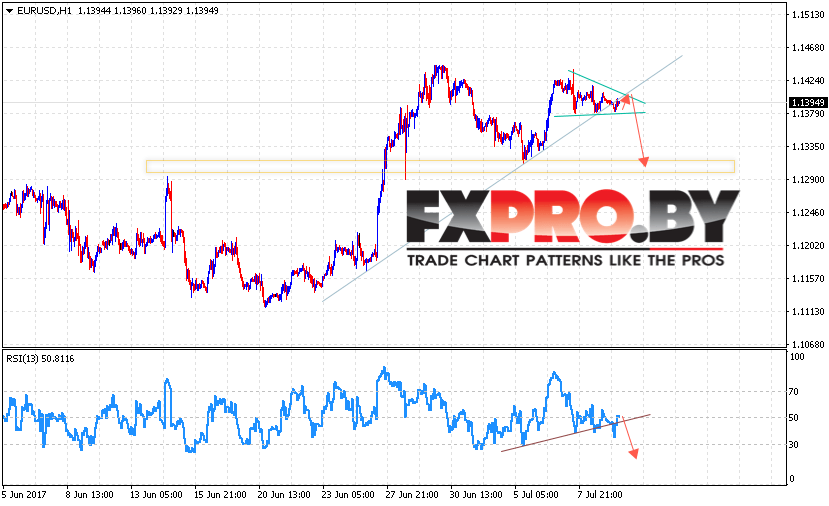Select the high price value 1.13960
Image resolution: width=829 pixels, height=506 pixels.
(130, 11)
